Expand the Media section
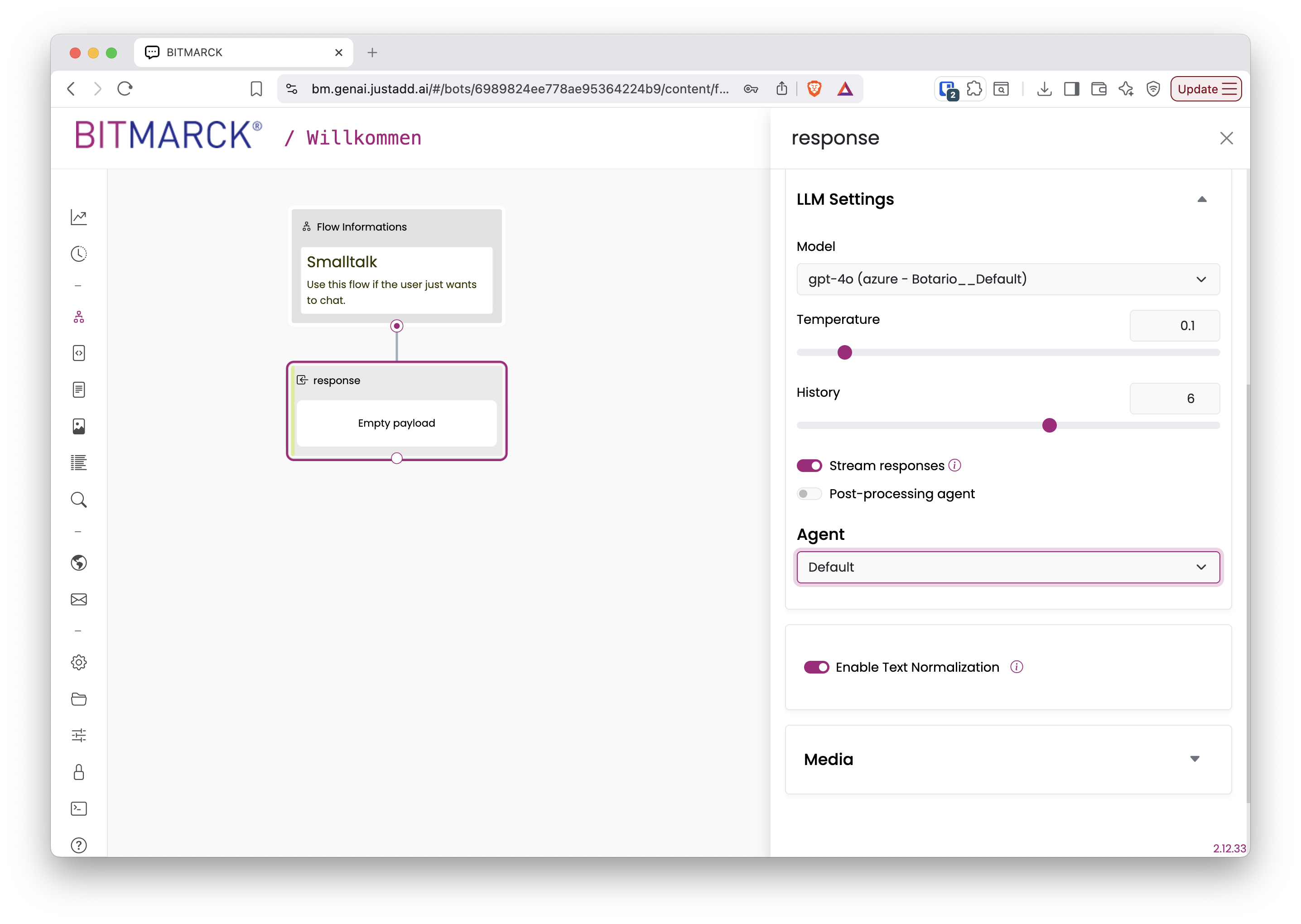Screen dimensions: 1301x924 click(x=1194, y=759)
